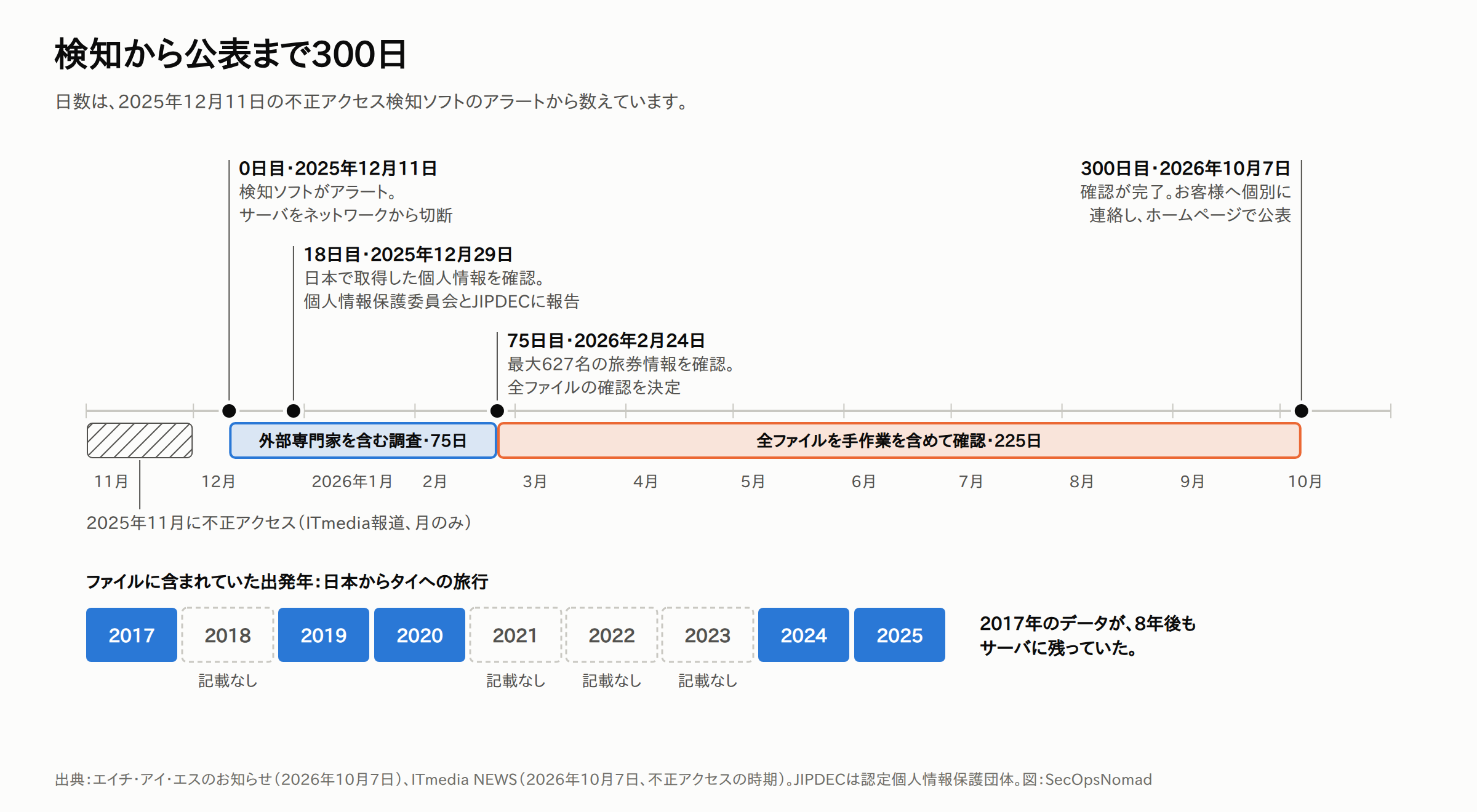Viewport: 1477px width, 812px height.
Task: Click the hatched November block on the timeline
Action: [x=140, y=440]
